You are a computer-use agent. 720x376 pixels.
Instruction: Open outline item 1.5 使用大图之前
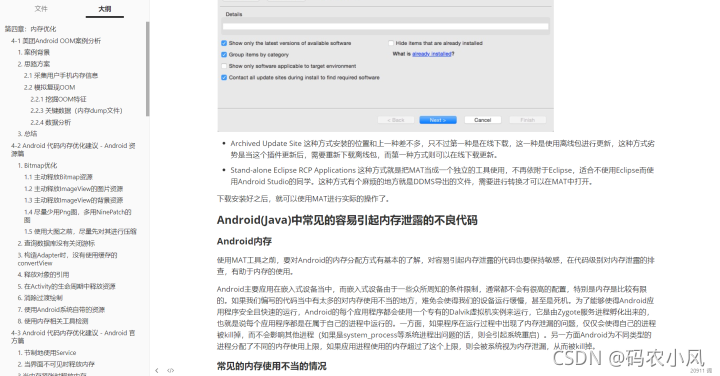(80, 231)
